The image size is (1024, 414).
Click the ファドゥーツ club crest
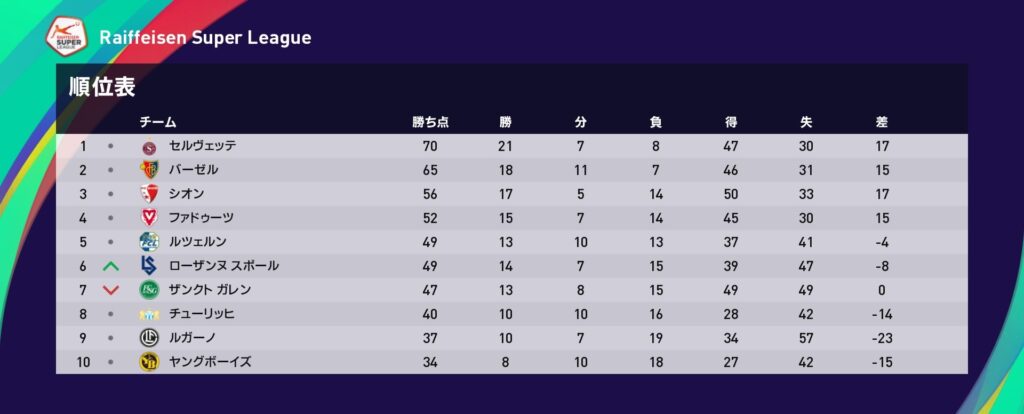(148, 218)
